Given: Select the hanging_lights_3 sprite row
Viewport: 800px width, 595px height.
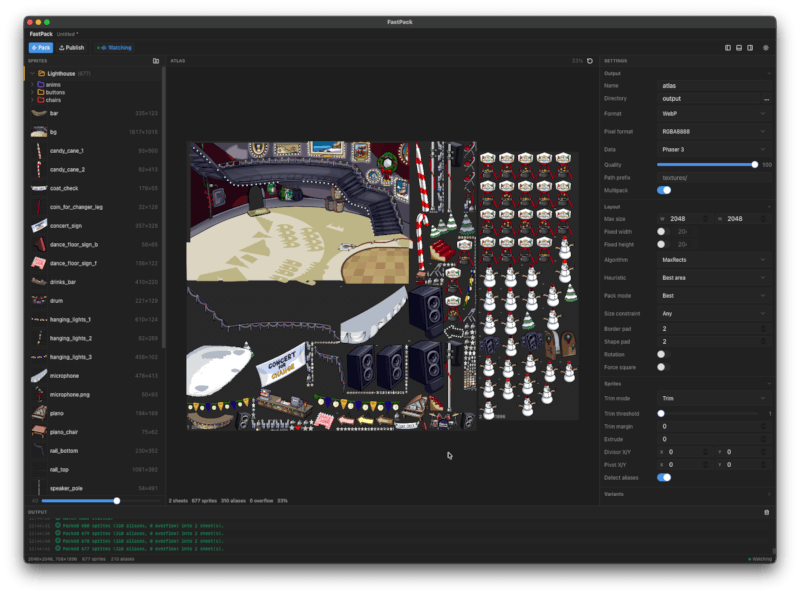Looking at the screenshot, I should (94, 357).
